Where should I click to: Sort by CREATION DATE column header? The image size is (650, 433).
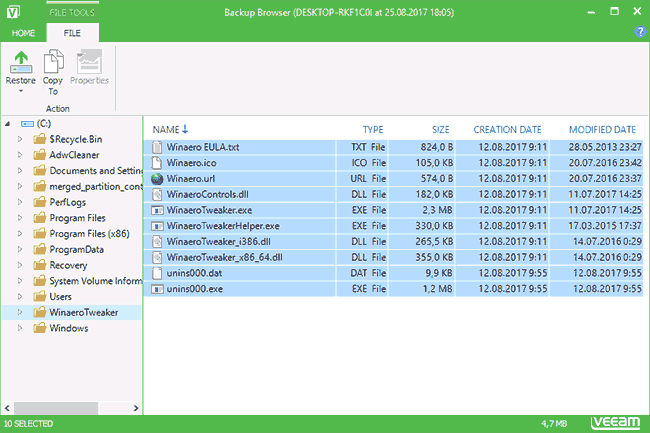pyautogui.click(x=507, y=130)
